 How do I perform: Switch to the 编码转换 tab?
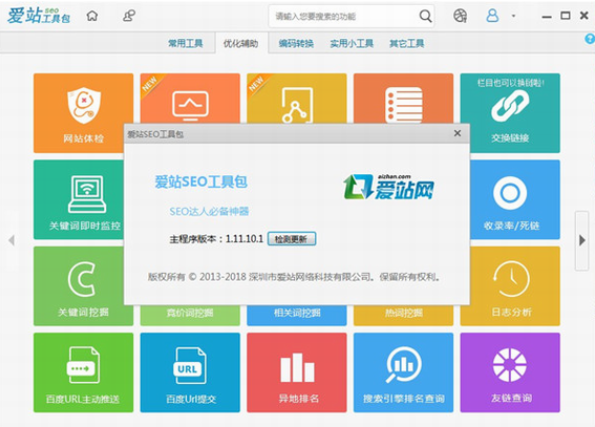(296, 43)
